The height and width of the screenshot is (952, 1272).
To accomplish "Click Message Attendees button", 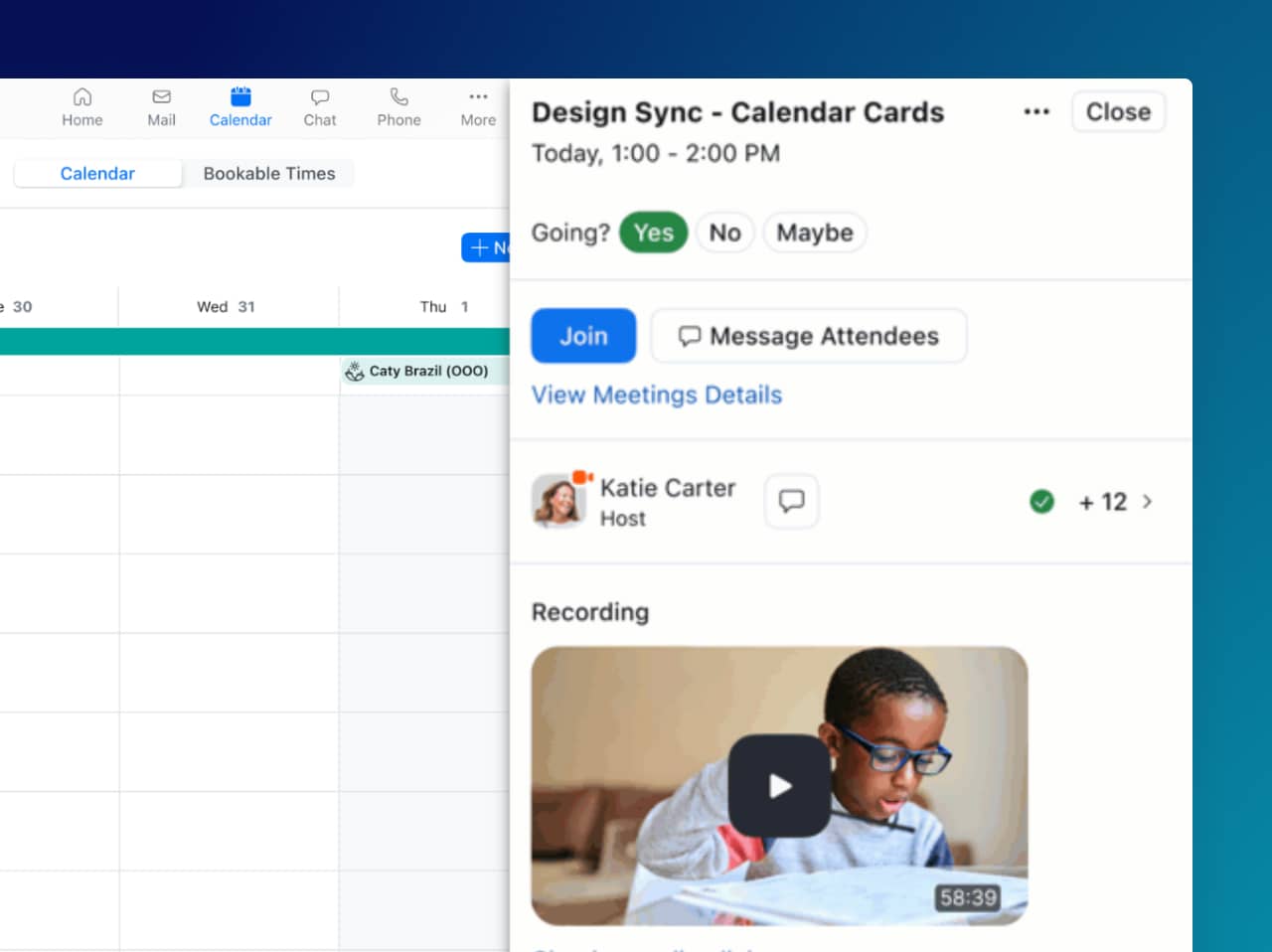I will point(808,336).
